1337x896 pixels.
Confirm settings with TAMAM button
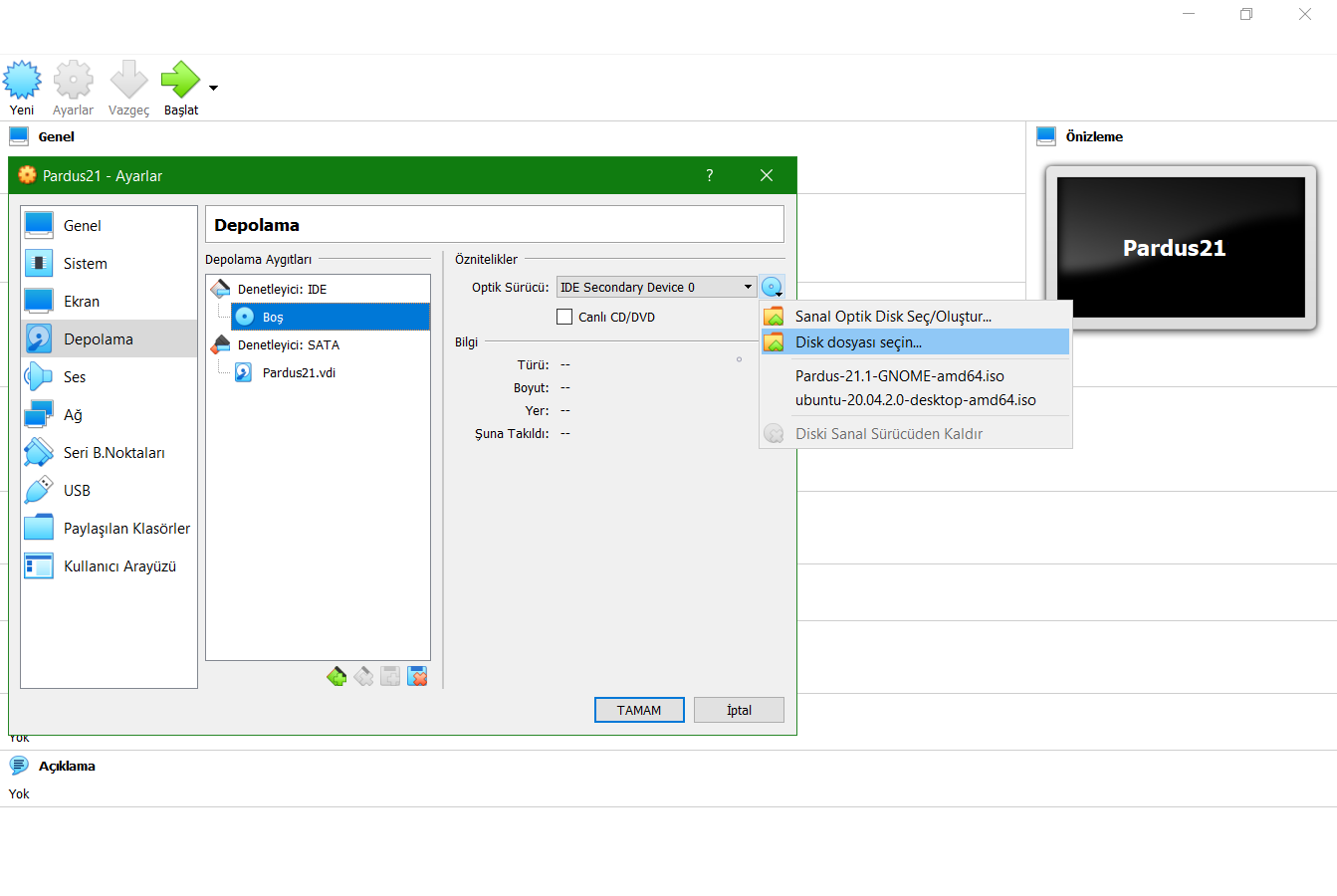click(x=639, y=710)
